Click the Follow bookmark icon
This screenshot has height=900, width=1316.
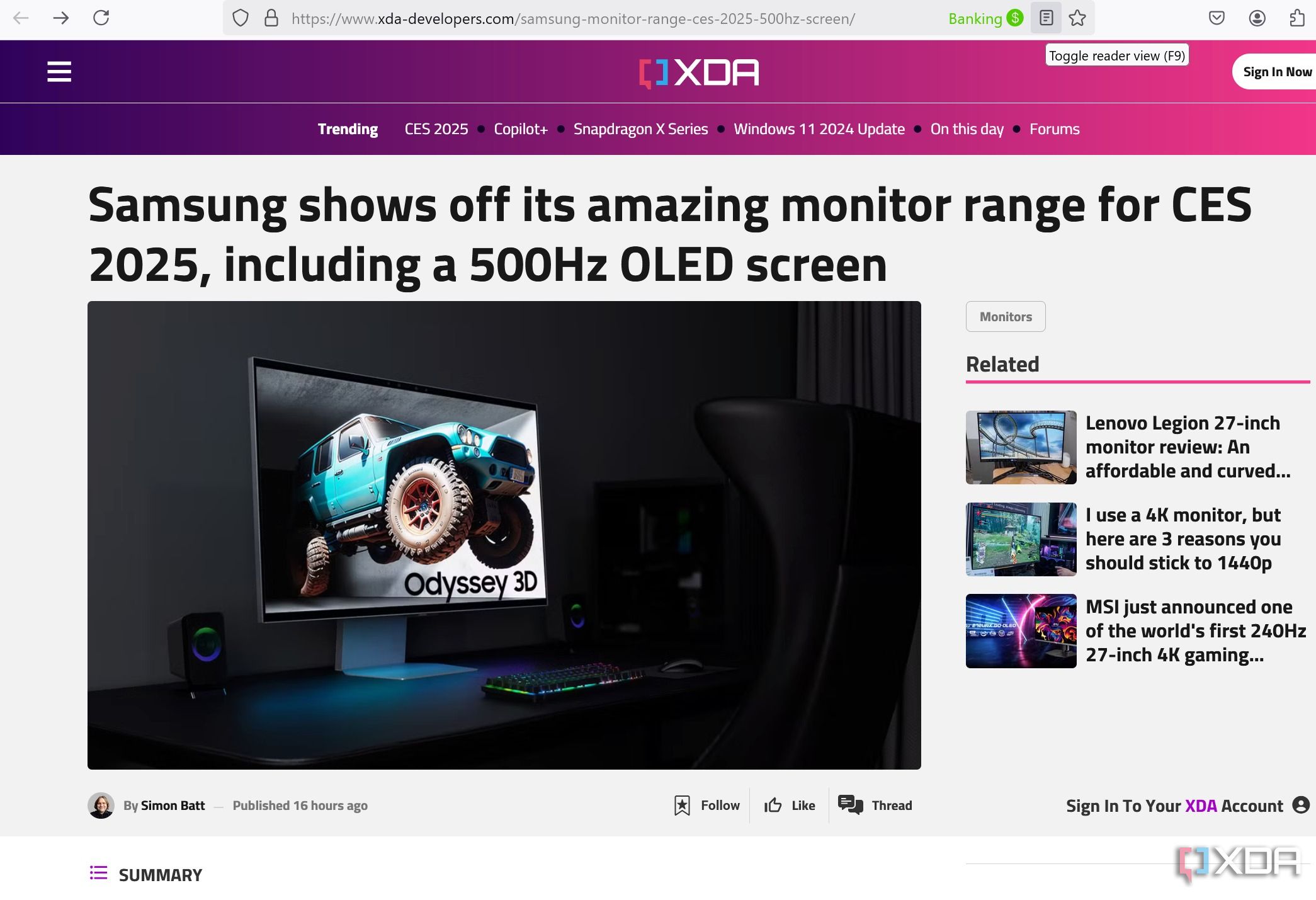tap(682, 806)
